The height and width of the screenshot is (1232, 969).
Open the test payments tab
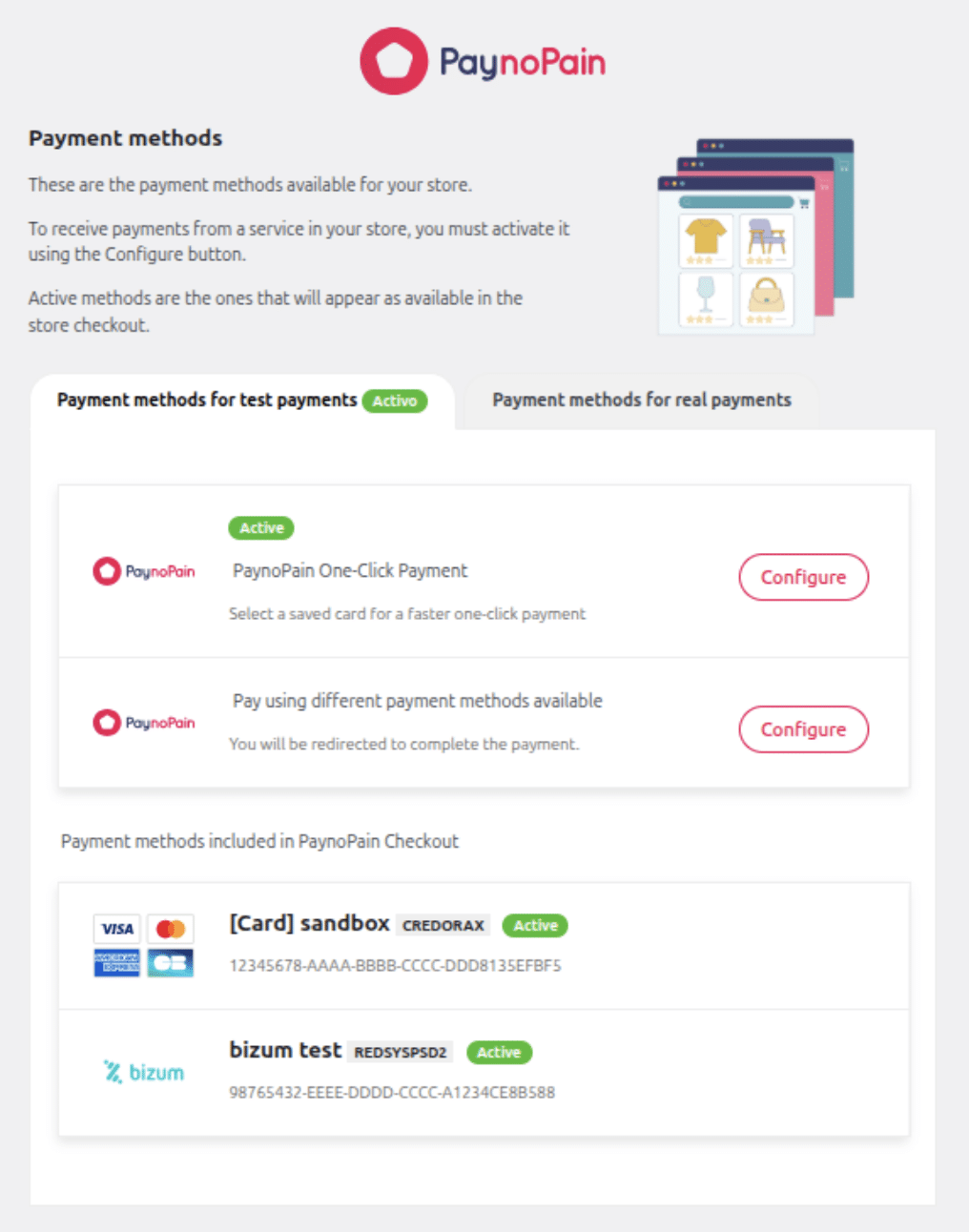point(207,400)
